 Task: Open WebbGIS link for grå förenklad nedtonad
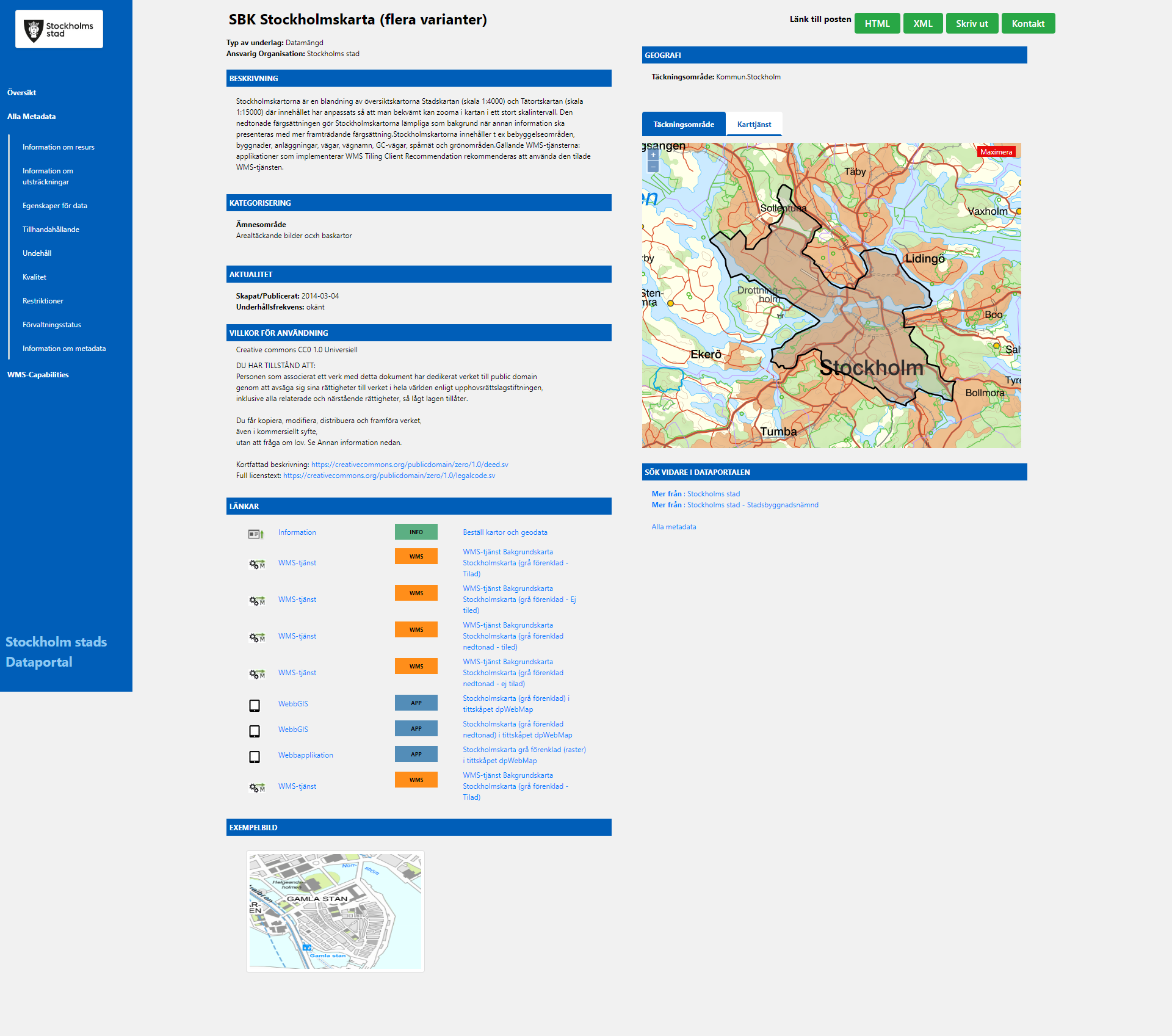click(x=293, y=730)
